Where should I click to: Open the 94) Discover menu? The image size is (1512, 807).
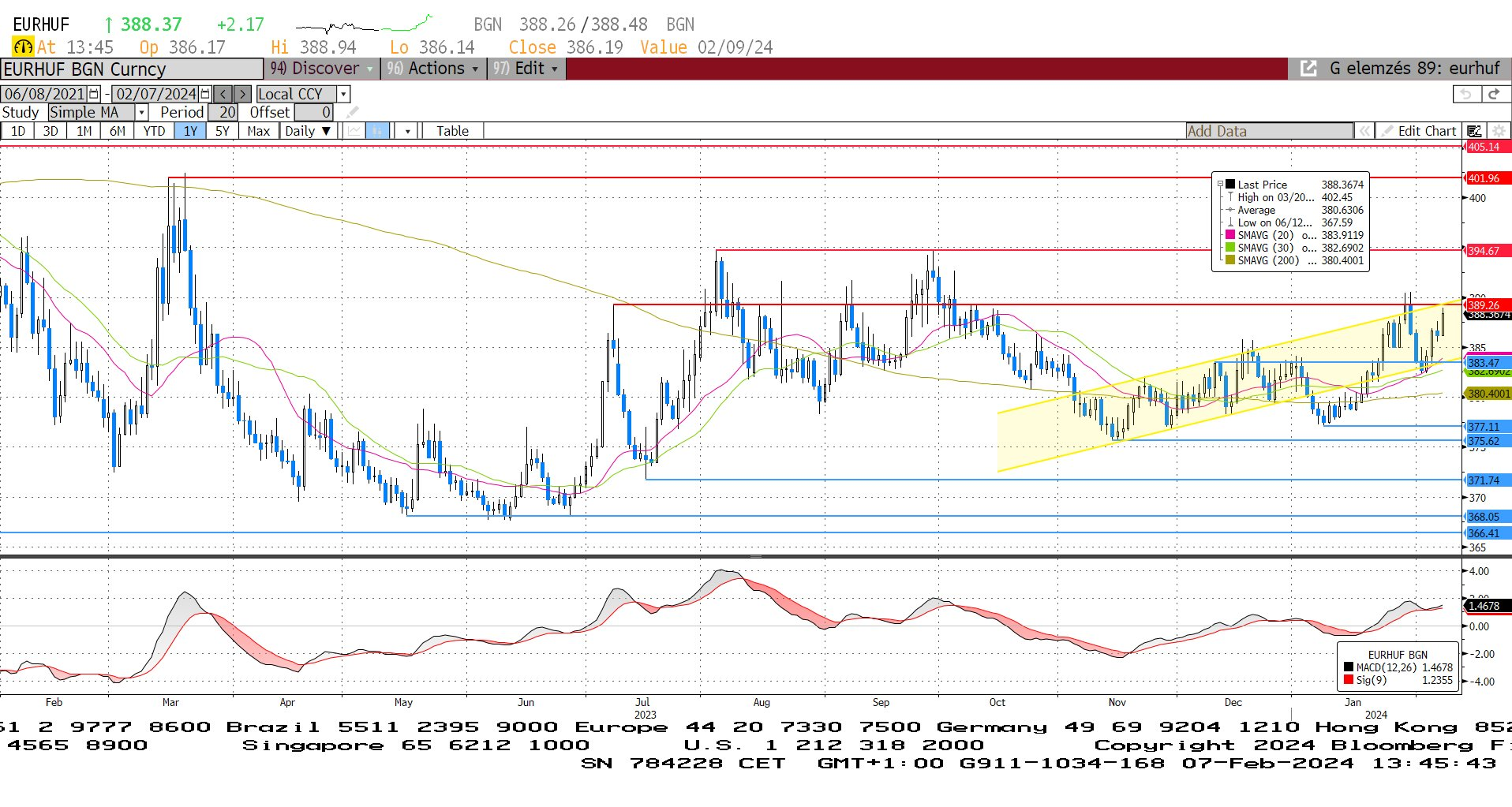321,69
